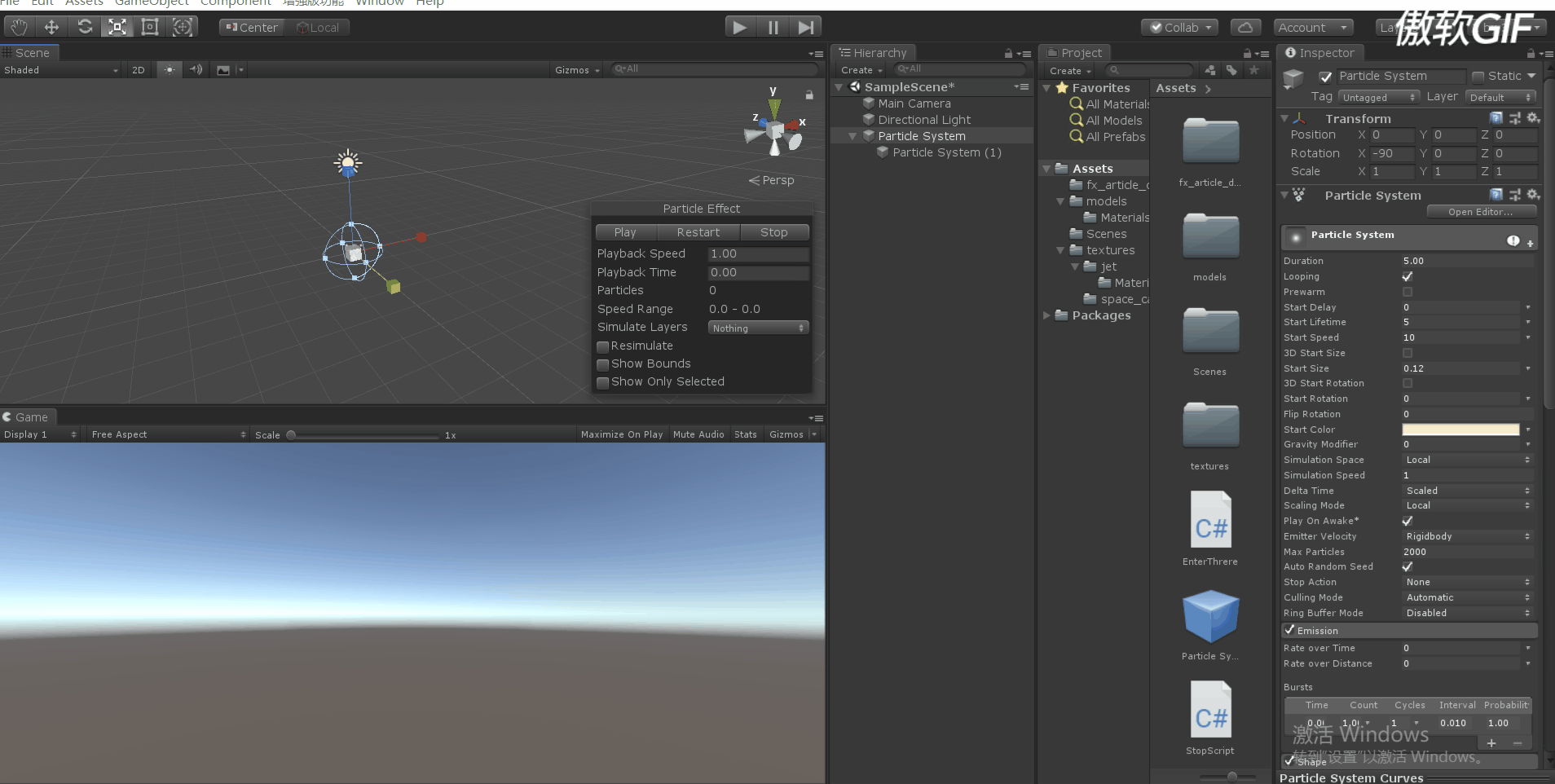
Task: Click Open Editor button
Action: click(1481, 212)
